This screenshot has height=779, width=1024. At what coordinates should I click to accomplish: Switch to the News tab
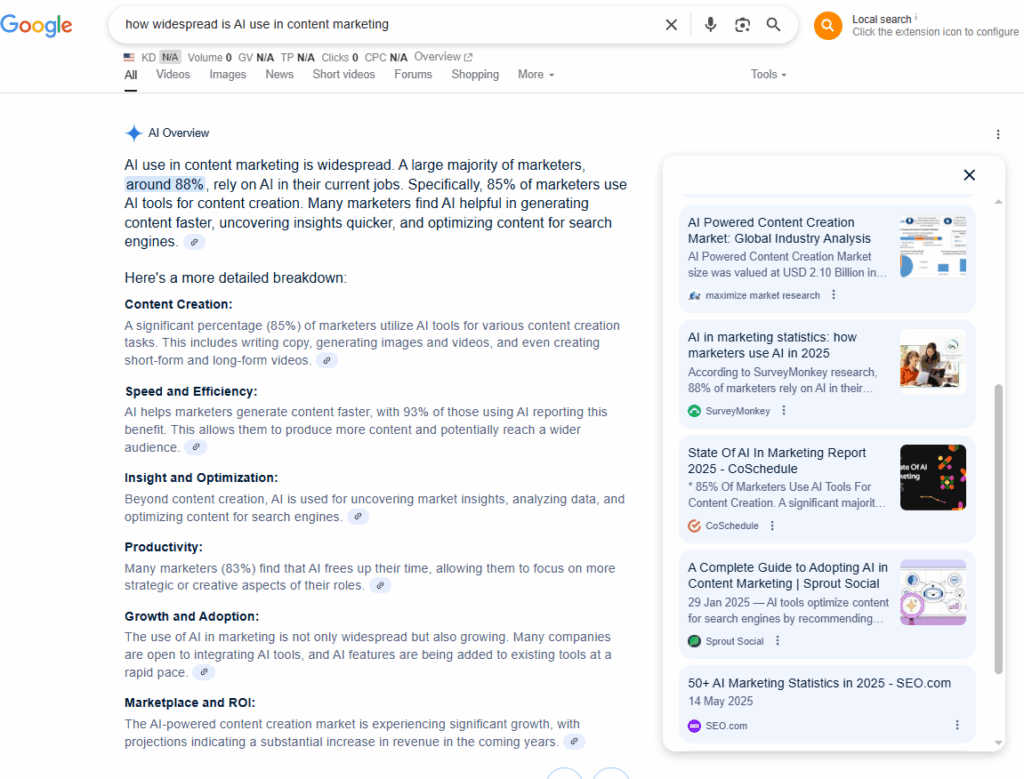(x=279, y=74)
